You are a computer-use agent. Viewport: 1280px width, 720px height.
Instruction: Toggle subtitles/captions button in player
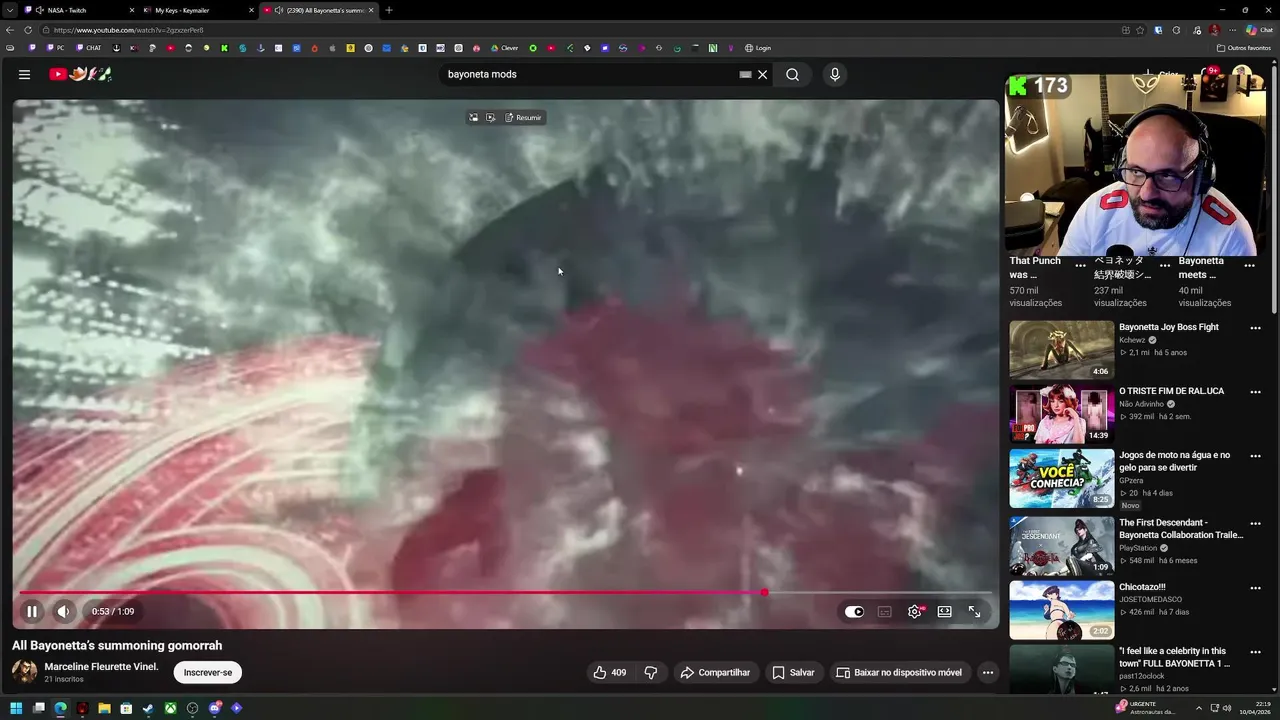884,611
